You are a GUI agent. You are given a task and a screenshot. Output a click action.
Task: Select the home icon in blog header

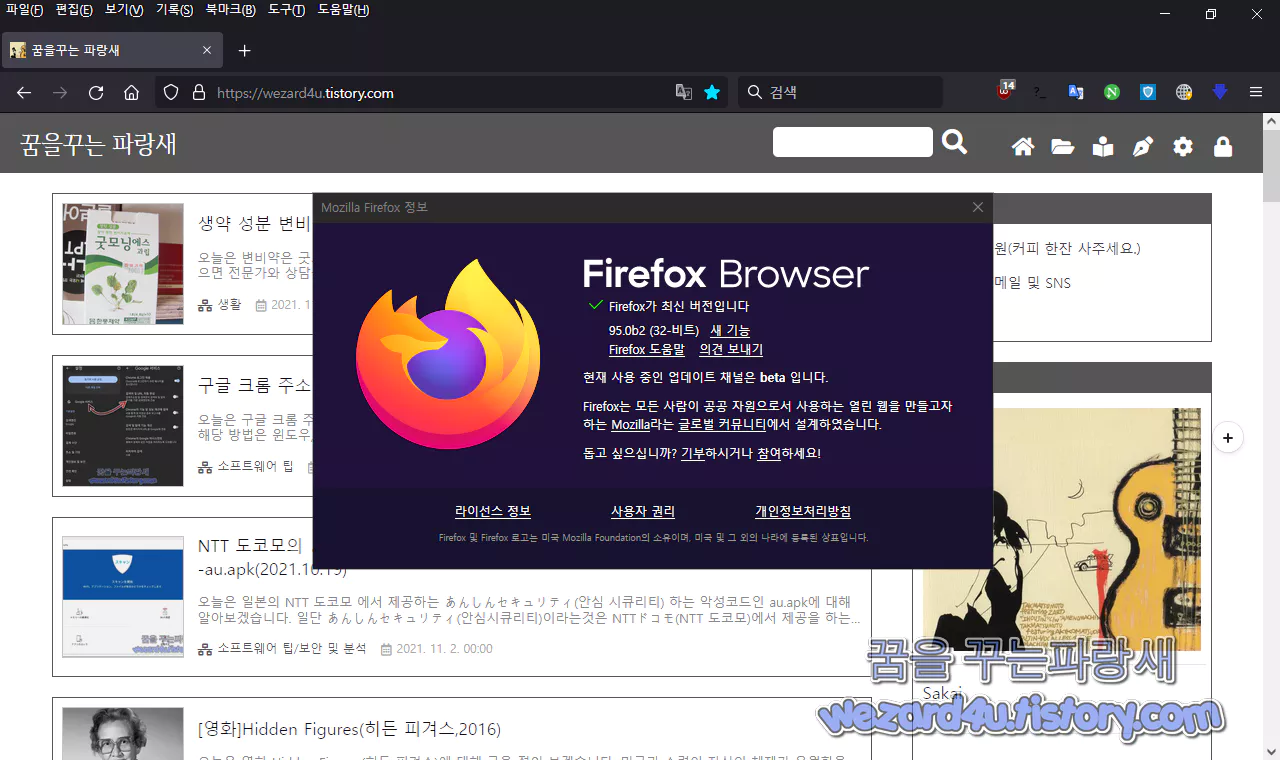coord(1023,146)
